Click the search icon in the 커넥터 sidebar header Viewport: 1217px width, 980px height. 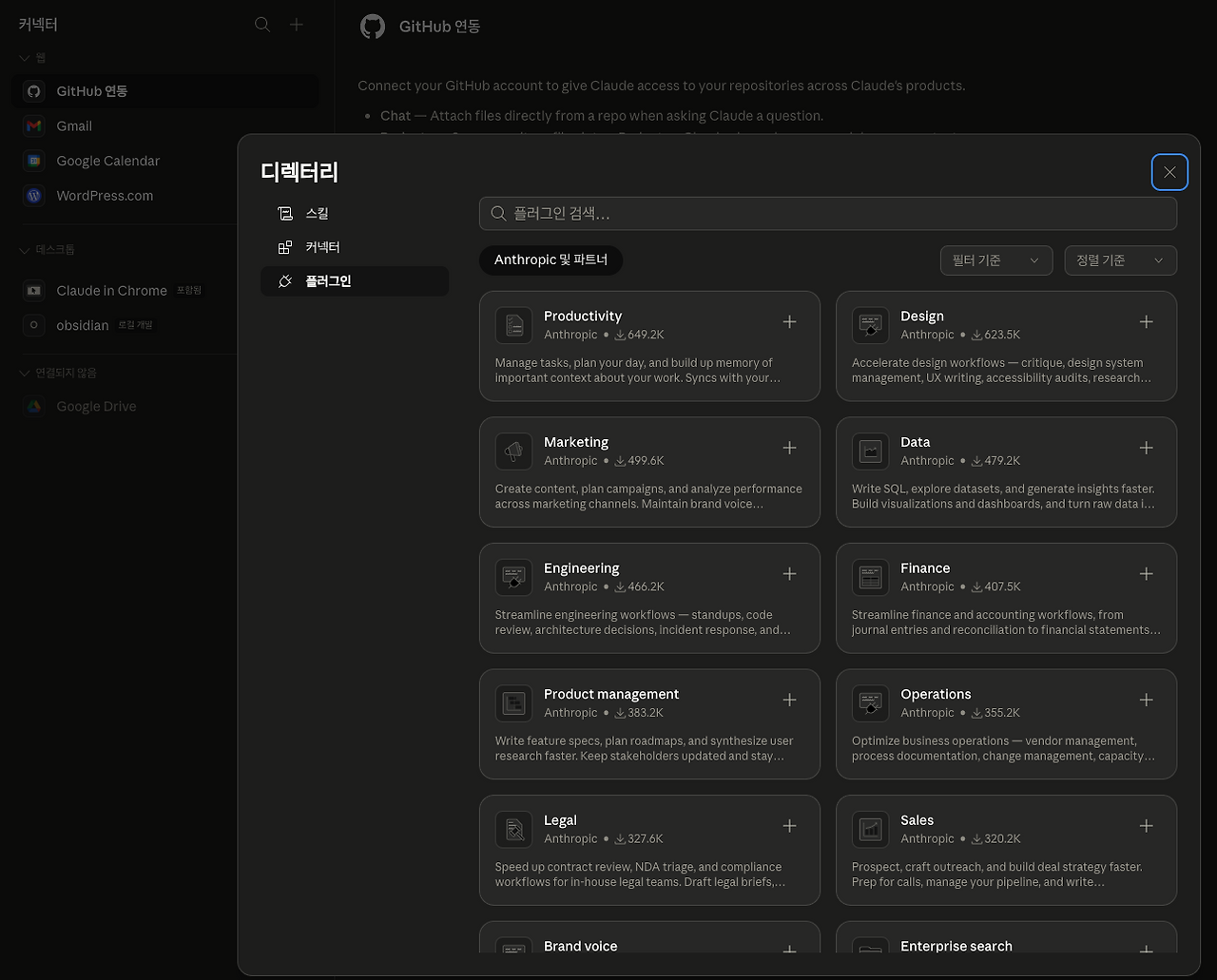click(262, 25)
